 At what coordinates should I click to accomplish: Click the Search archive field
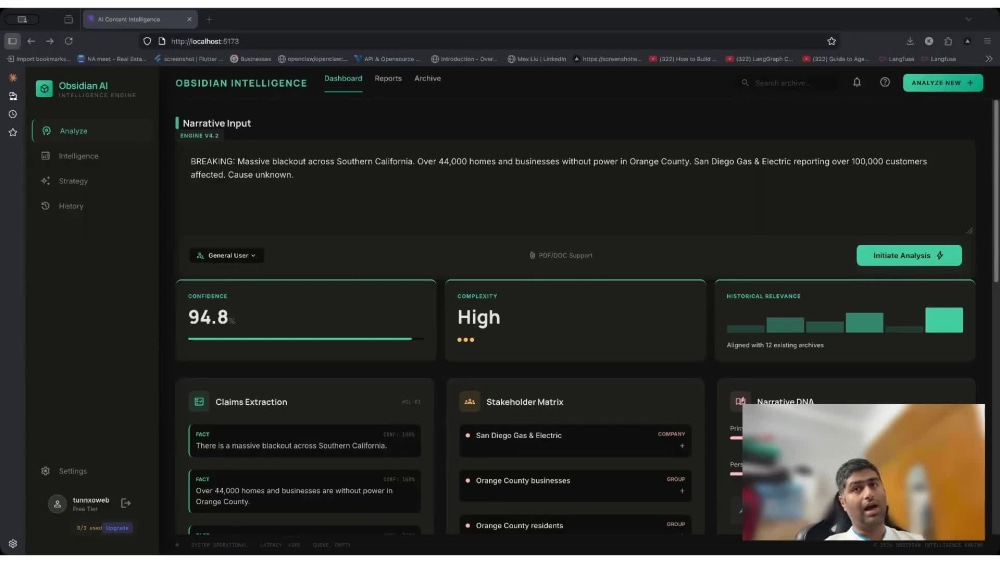point(788,83)
